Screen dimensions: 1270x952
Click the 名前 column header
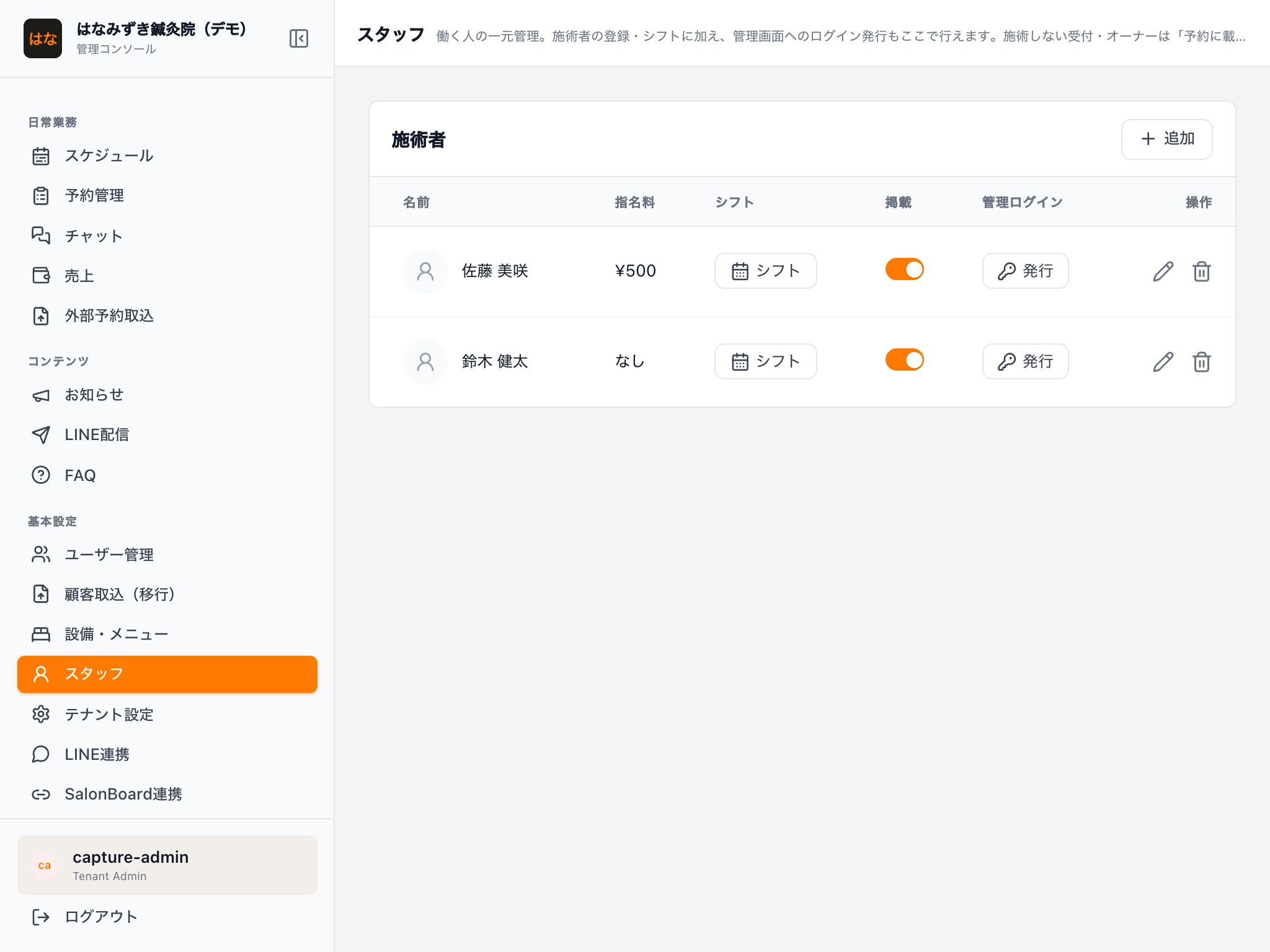click(416, 202)
